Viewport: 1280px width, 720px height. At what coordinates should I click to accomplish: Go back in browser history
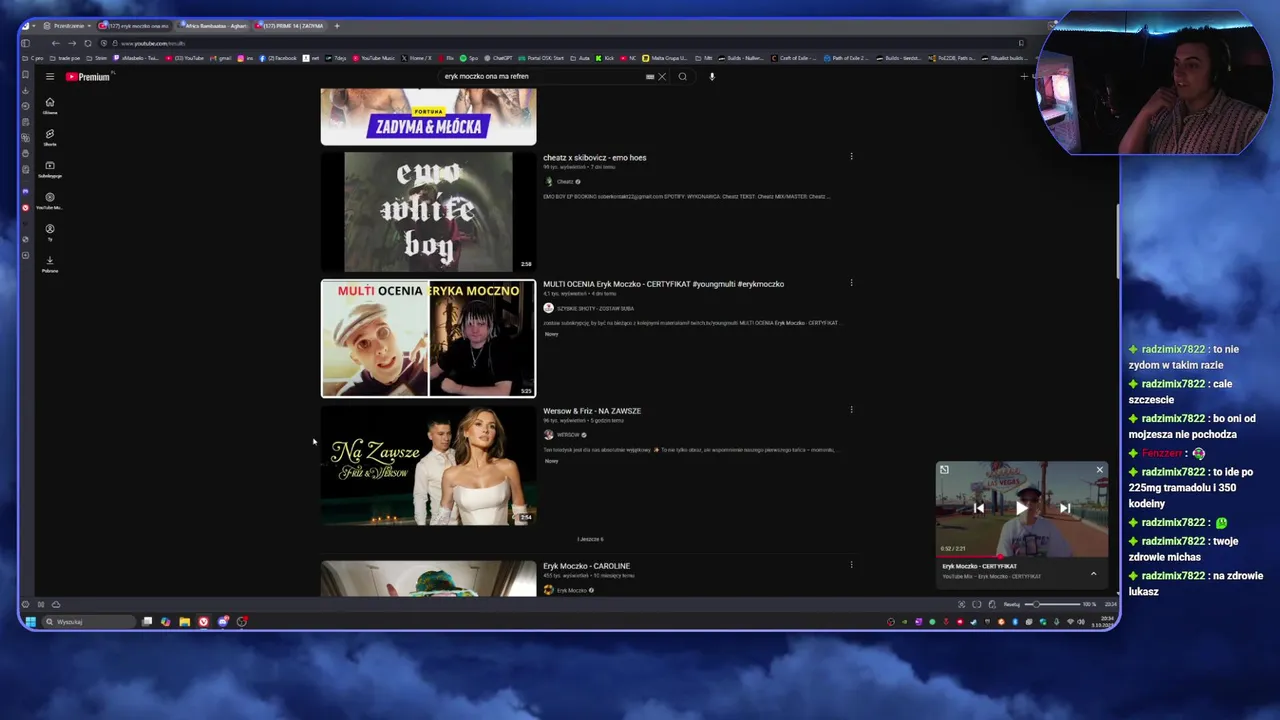pyautogui.click(x=55, y=43)
